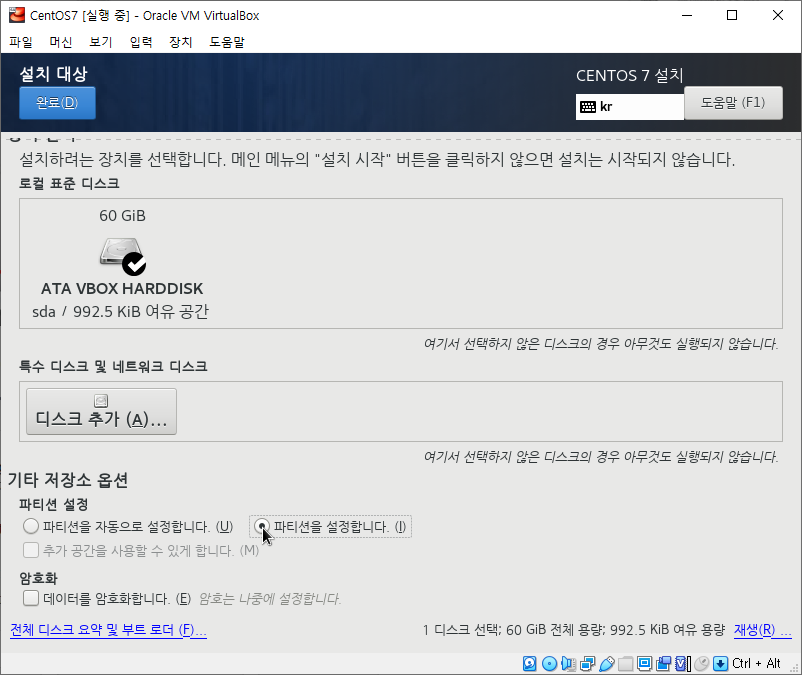Image resolution: width=802 pixels, height=675 pixels.
Task: Select manual partition configuration radio button
Action: (x=262, y=526)
